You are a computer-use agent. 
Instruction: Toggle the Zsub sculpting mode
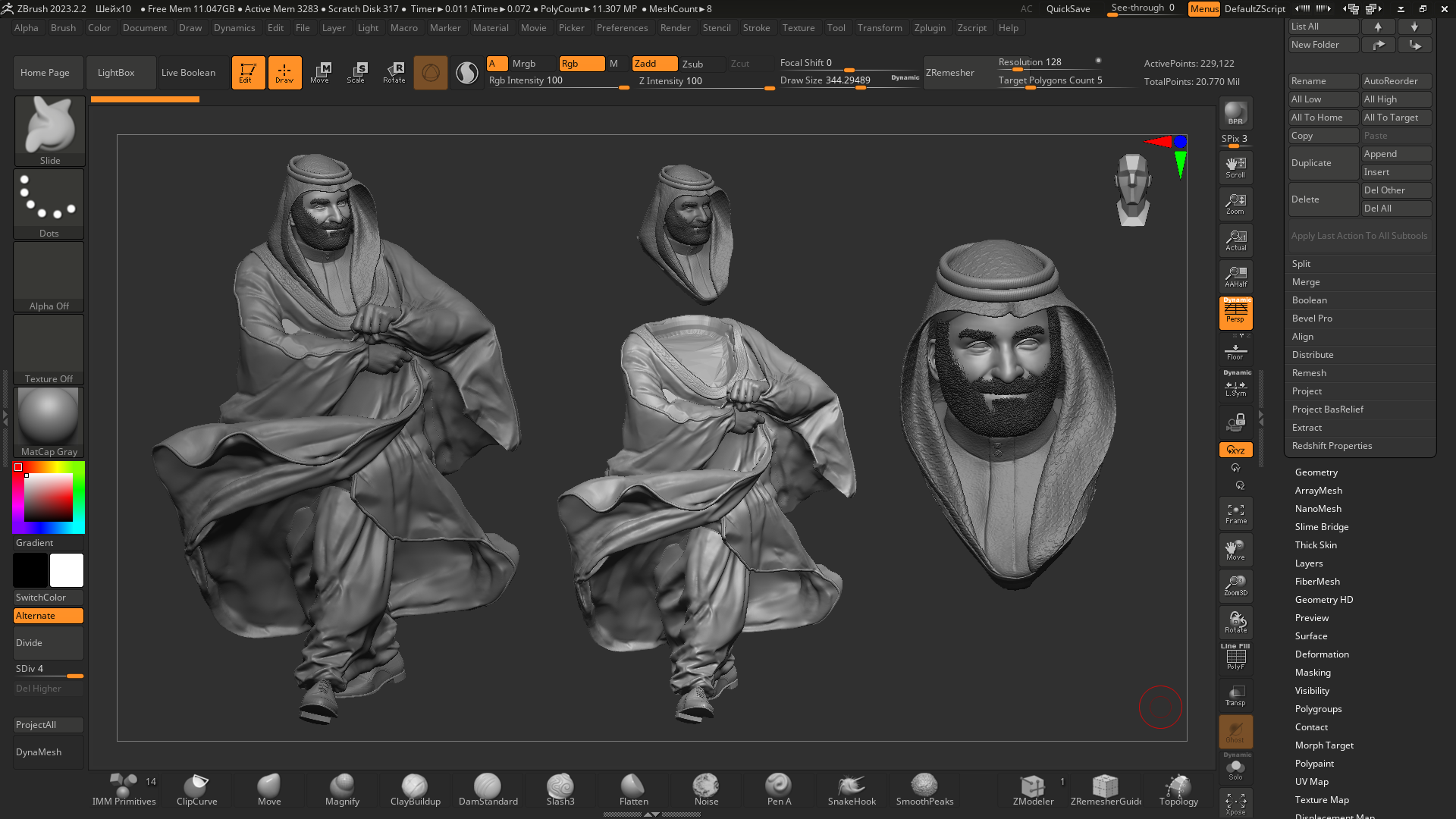coord(692,64)
